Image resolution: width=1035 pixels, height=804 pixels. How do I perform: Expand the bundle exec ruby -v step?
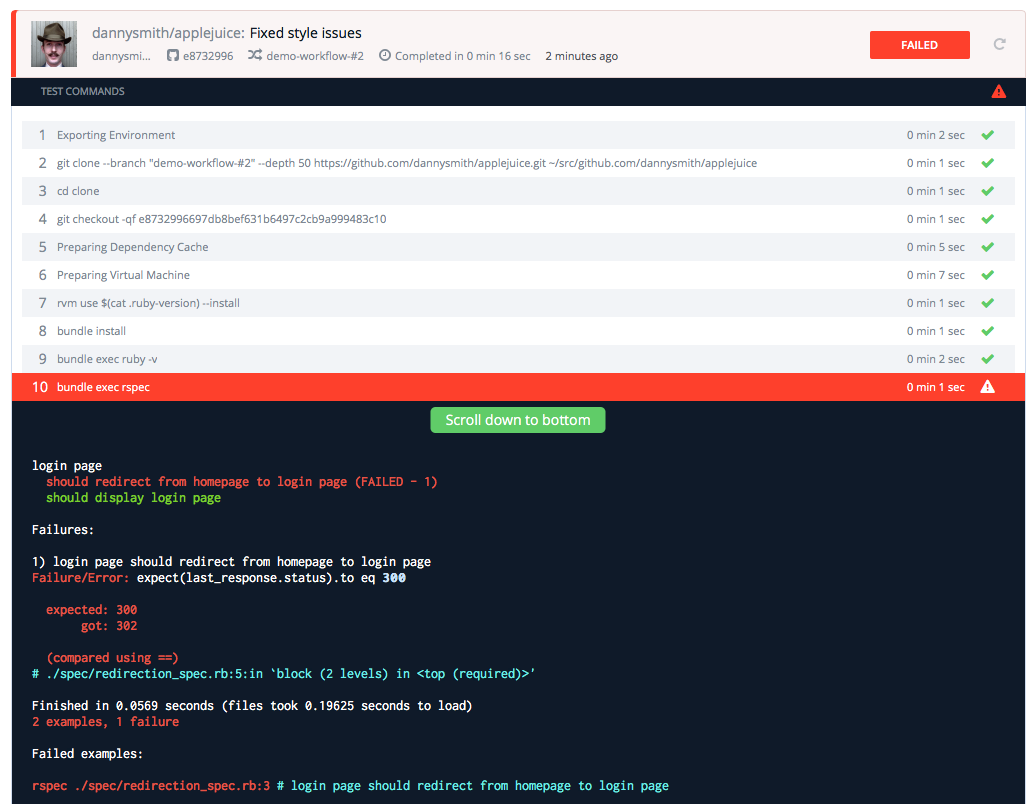point(518,359)
